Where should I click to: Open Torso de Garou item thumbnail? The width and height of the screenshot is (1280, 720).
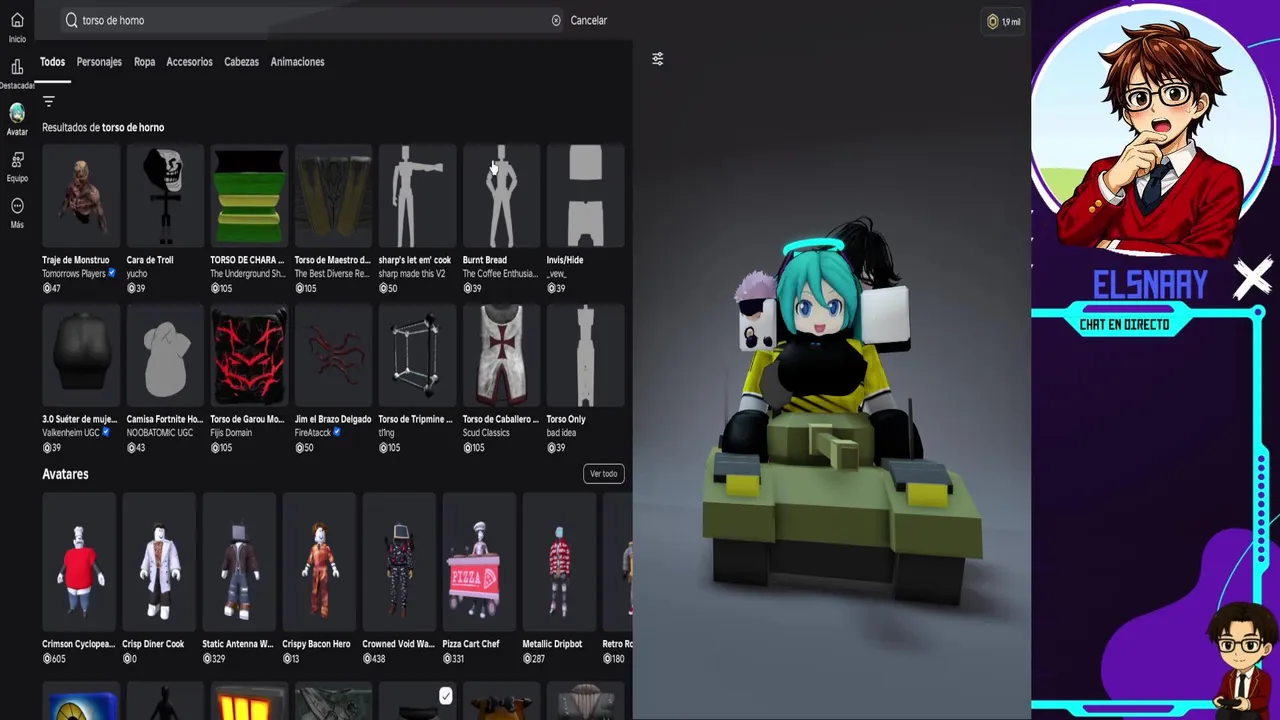[249, 356]
